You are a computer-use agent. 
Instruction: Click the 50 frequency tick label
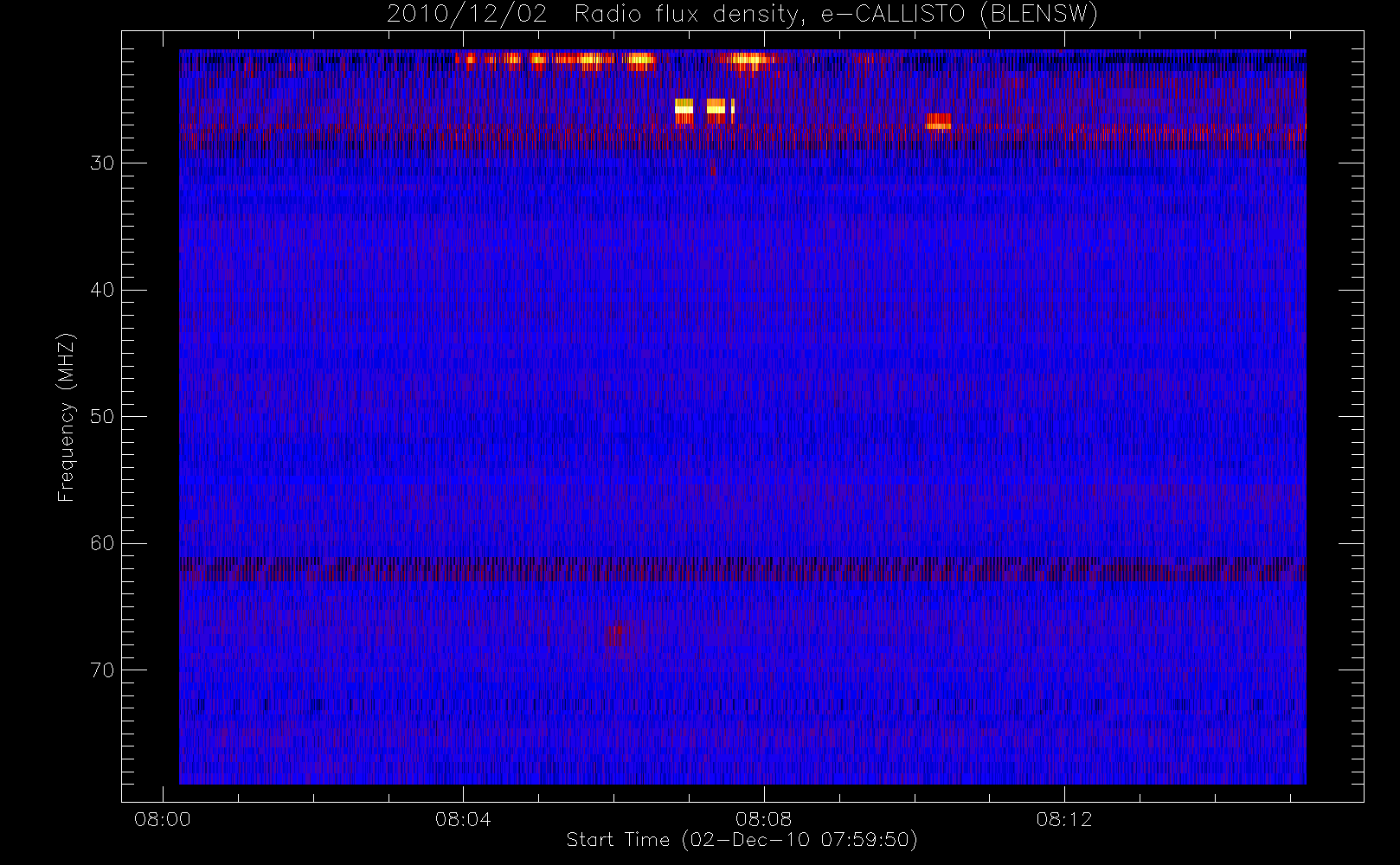point(102,417)
